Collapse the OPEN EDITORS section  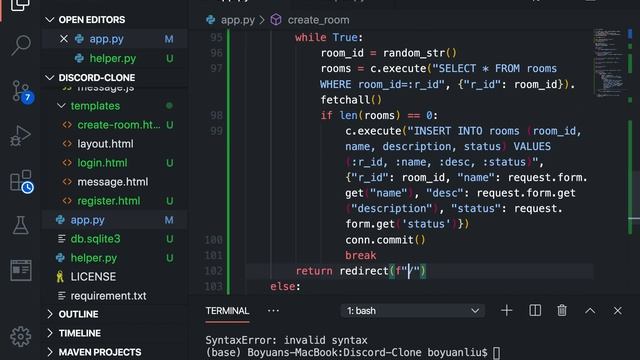point(50,20)
